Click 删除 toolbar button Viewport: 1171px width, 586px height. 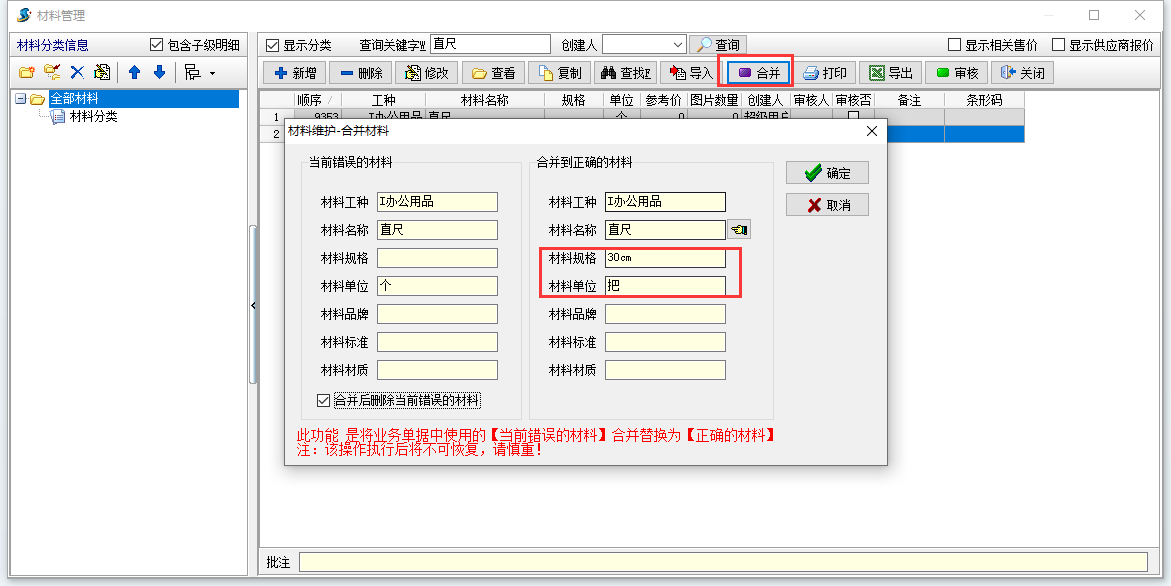361,73
